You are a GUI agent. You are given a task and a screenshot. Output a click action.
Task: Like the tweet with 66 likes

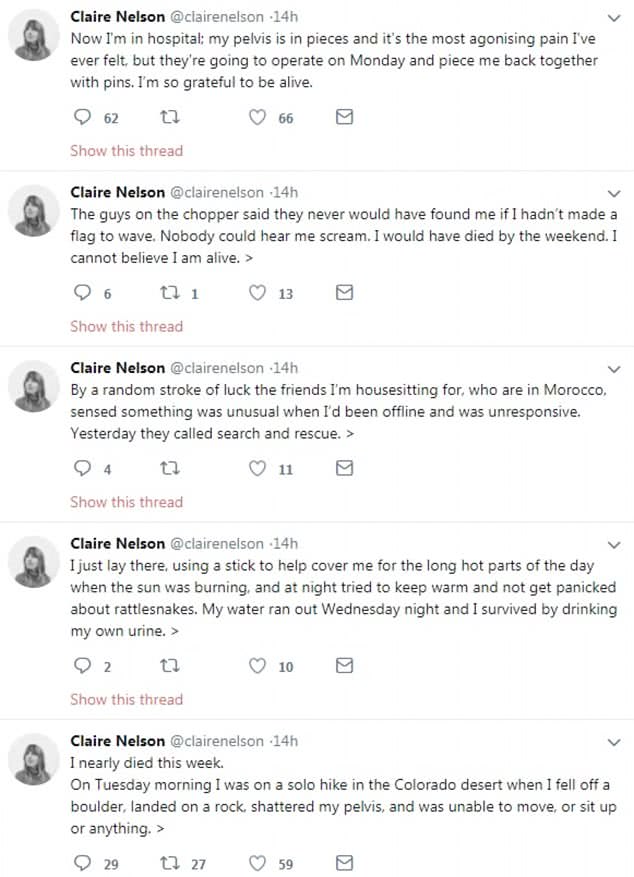[257, 118]
